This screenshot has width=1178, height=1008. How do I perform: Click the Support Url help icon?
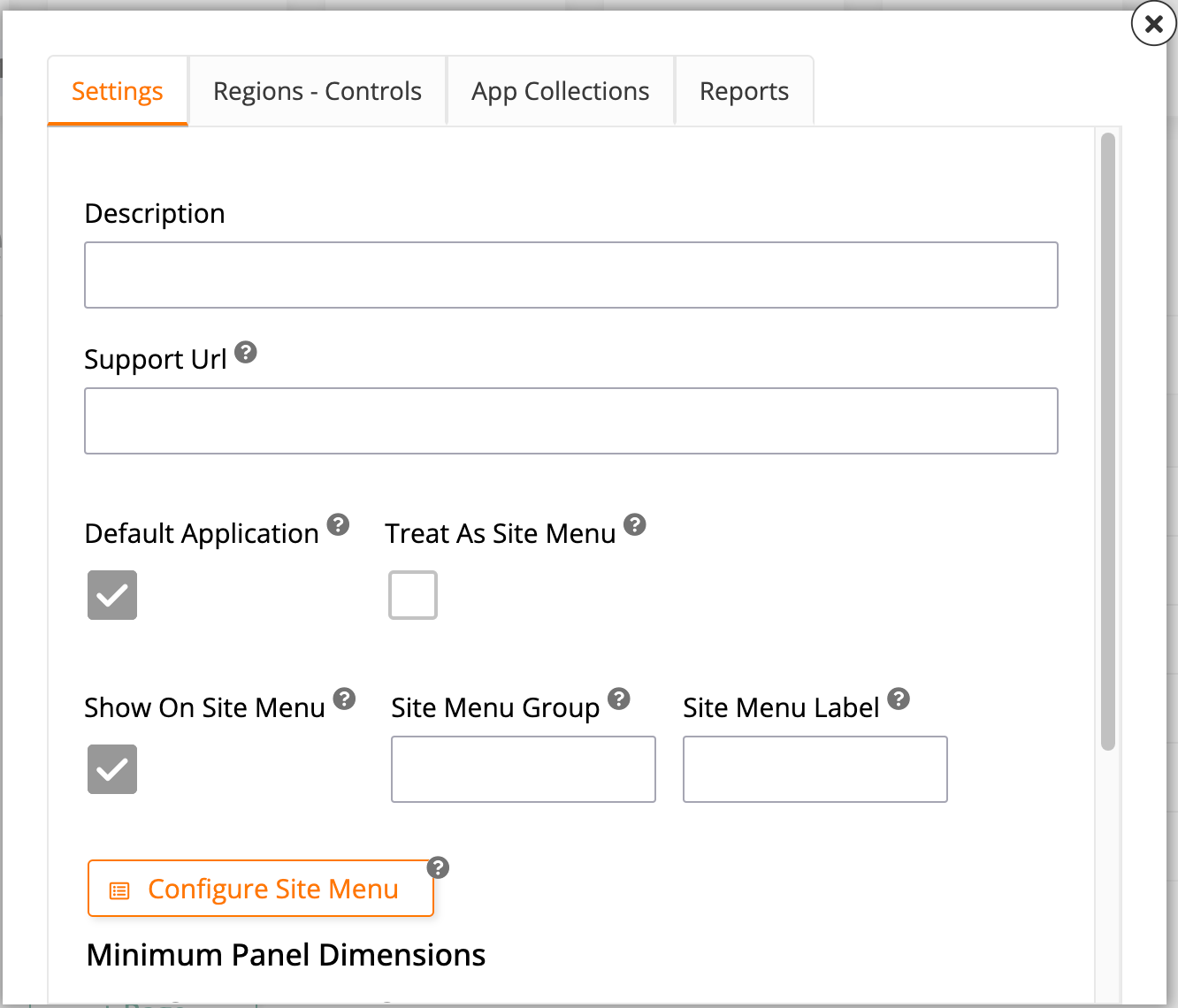pyautogui.click(x=245, y=353)
